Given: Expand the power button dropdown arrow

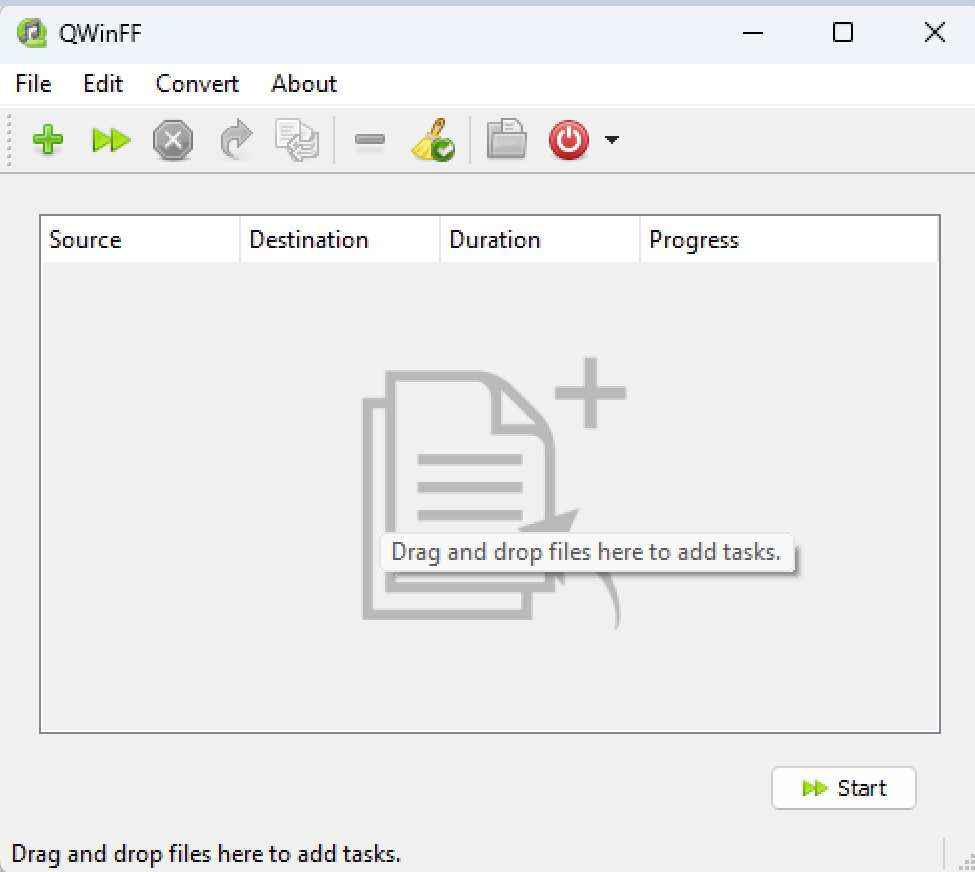Looking at the screenshot, I should (x=611, y=140).
